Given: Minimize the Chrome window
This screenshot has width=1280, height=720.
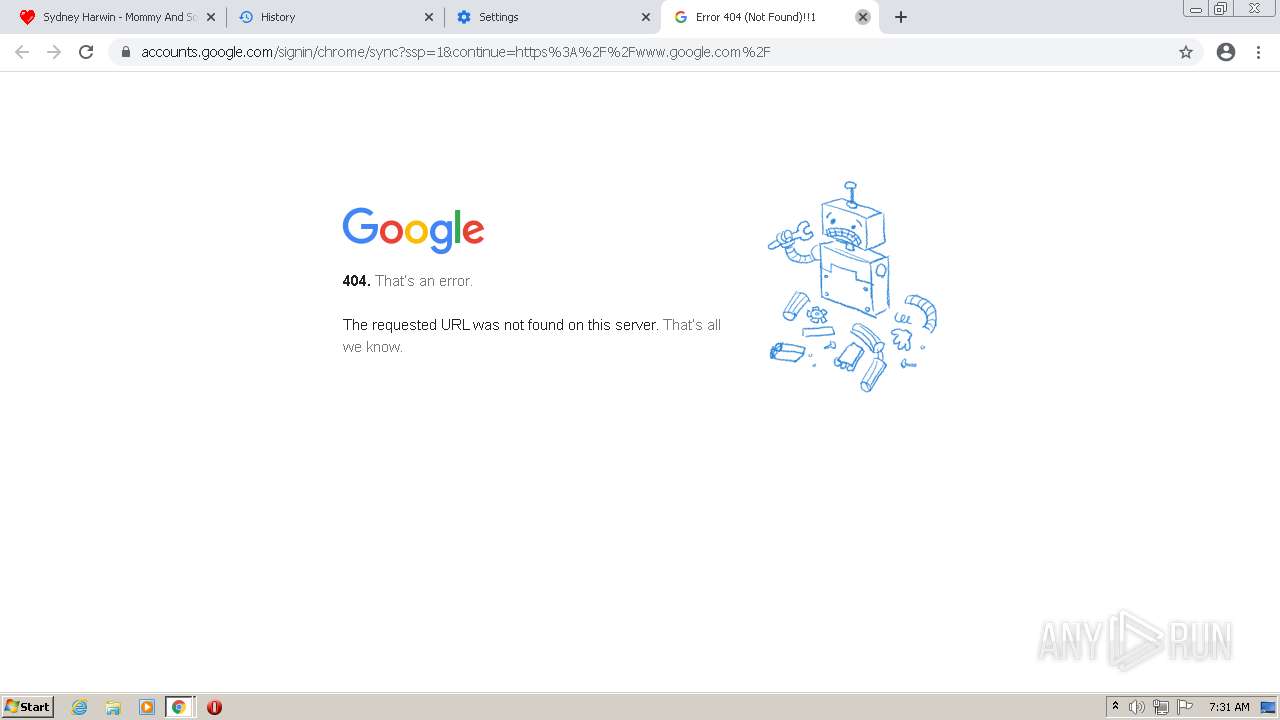Looking at the screenshot, I should 1196,8.
